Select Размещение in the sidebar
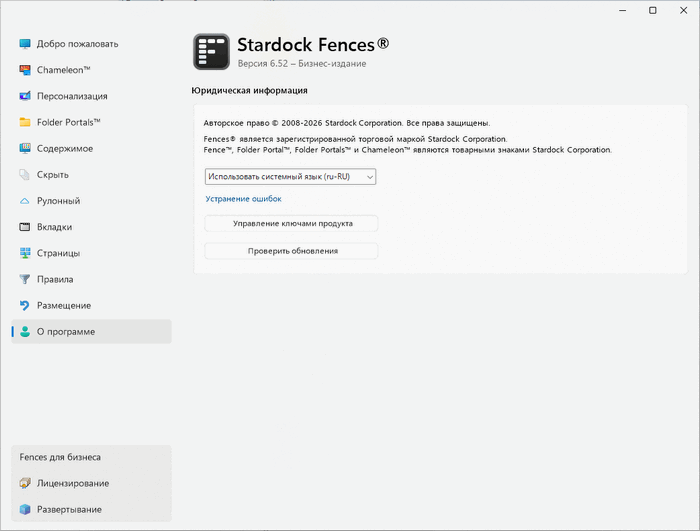The height and width of the screenshot is (531, 700). 92,305
